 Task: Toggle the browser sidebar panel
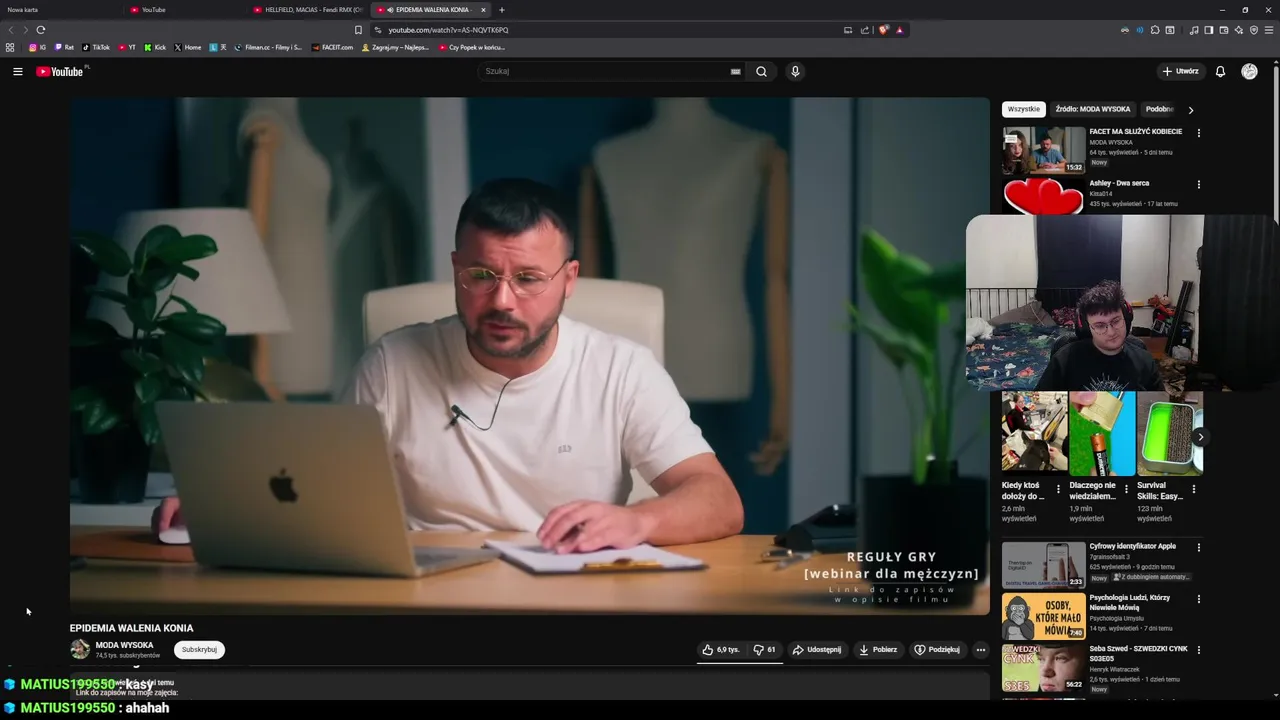(1209, 30)
